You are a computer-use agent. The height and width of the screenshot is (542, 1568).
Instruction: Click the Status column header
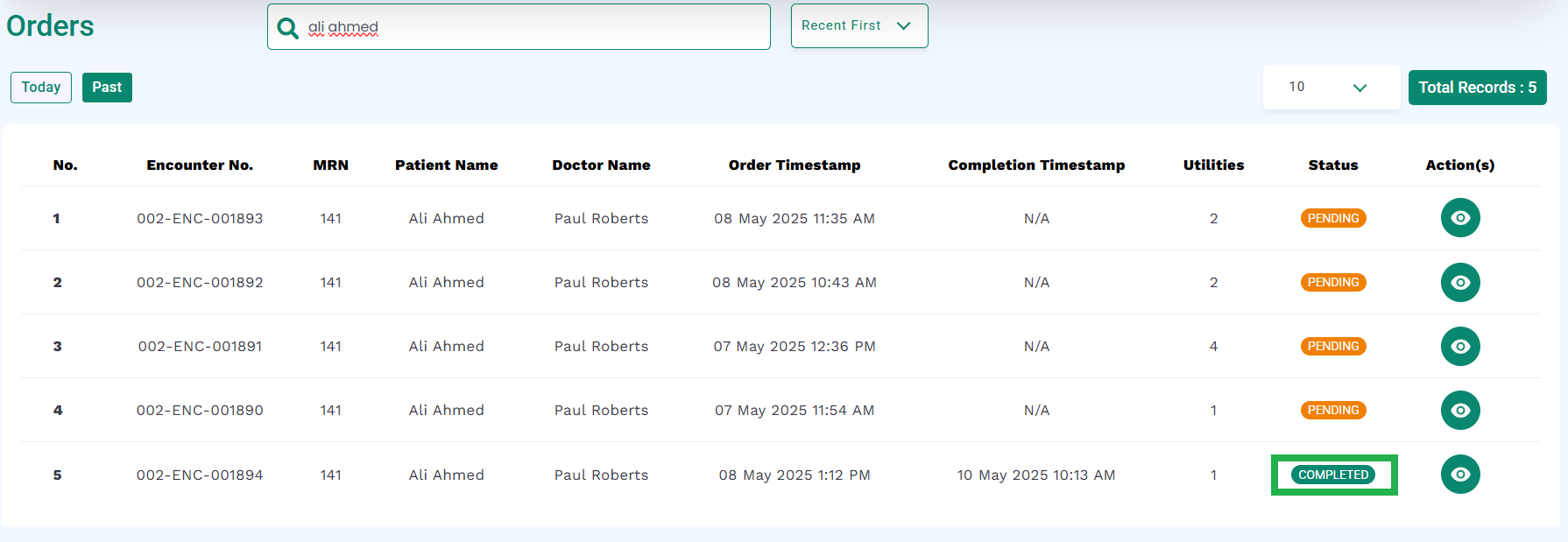tap(1333, 165)
